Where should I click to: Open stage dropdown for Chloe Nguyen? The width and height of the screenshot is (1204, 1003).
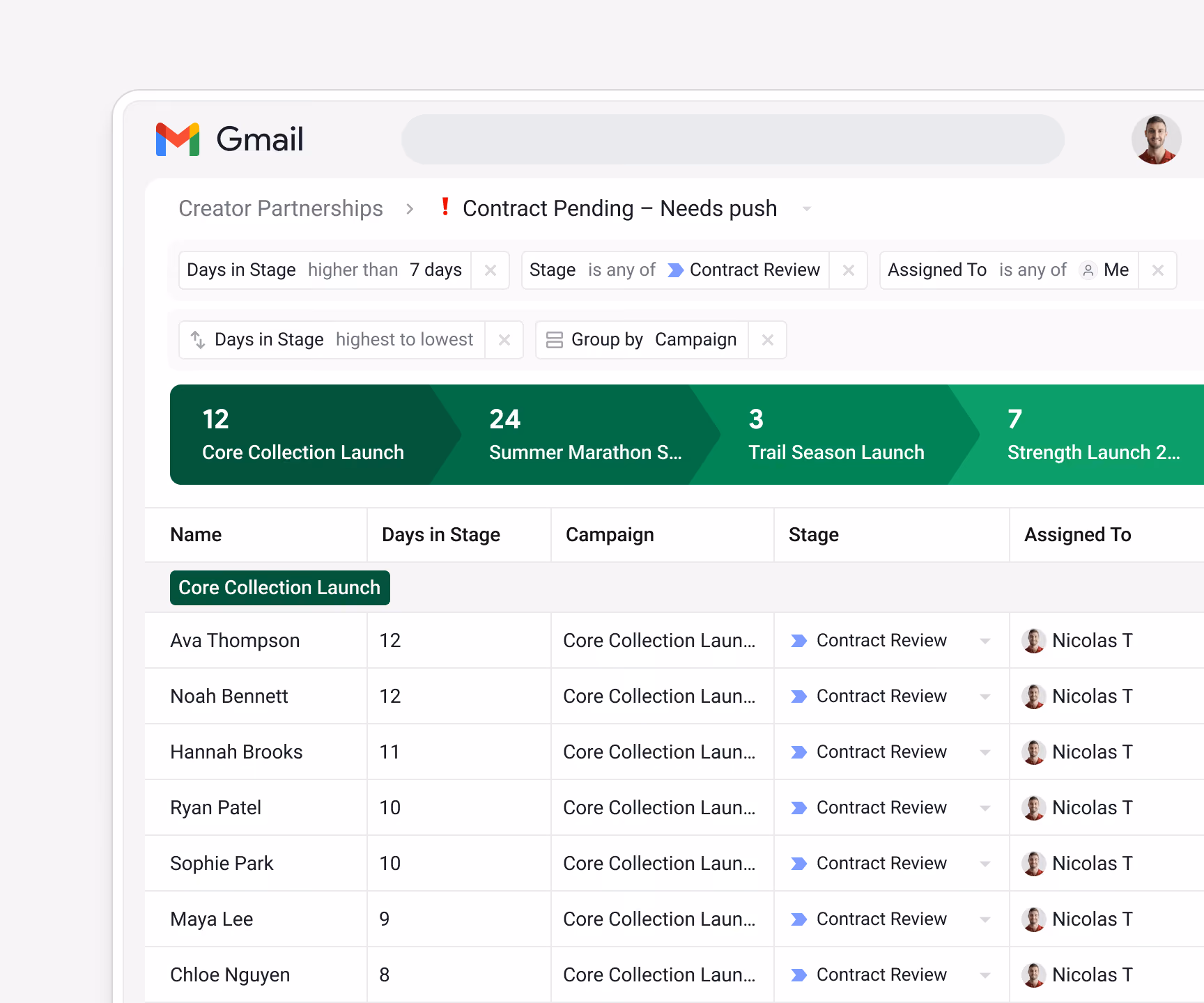[985, 975]
